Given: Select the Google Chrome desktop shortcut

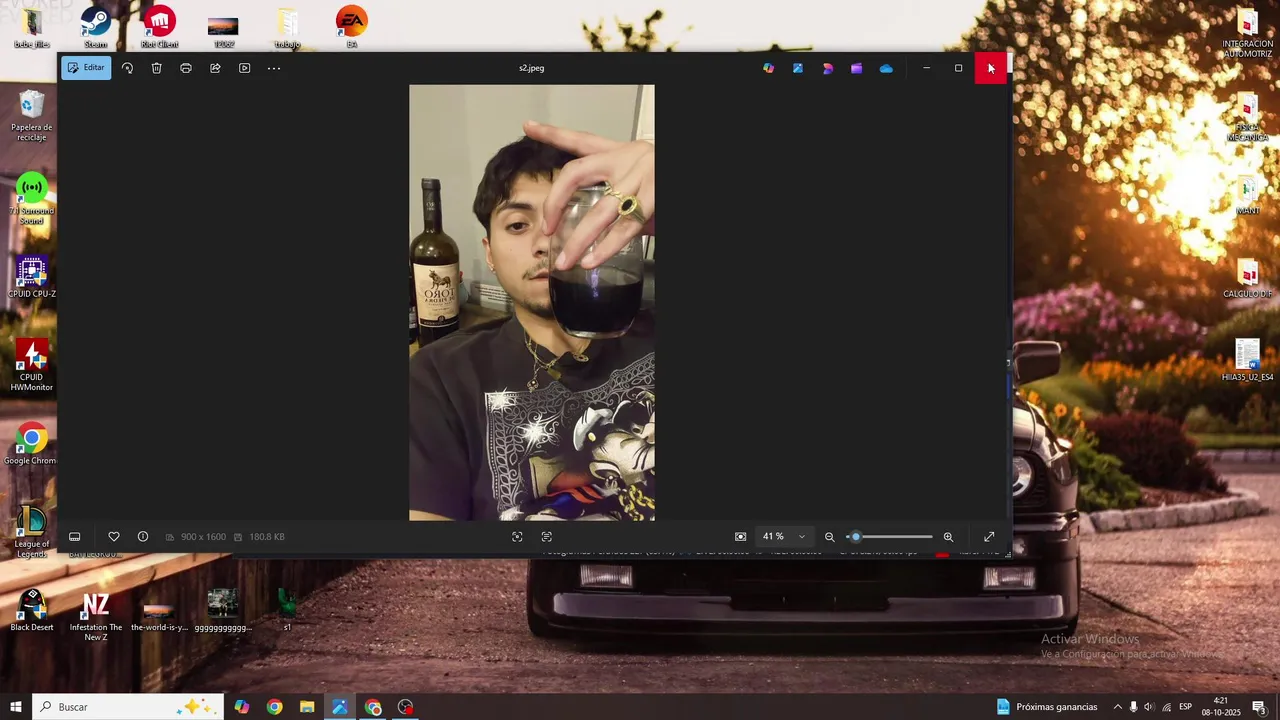Looking at the screenshot, I should pyautogui.click(x=32, y=443).
